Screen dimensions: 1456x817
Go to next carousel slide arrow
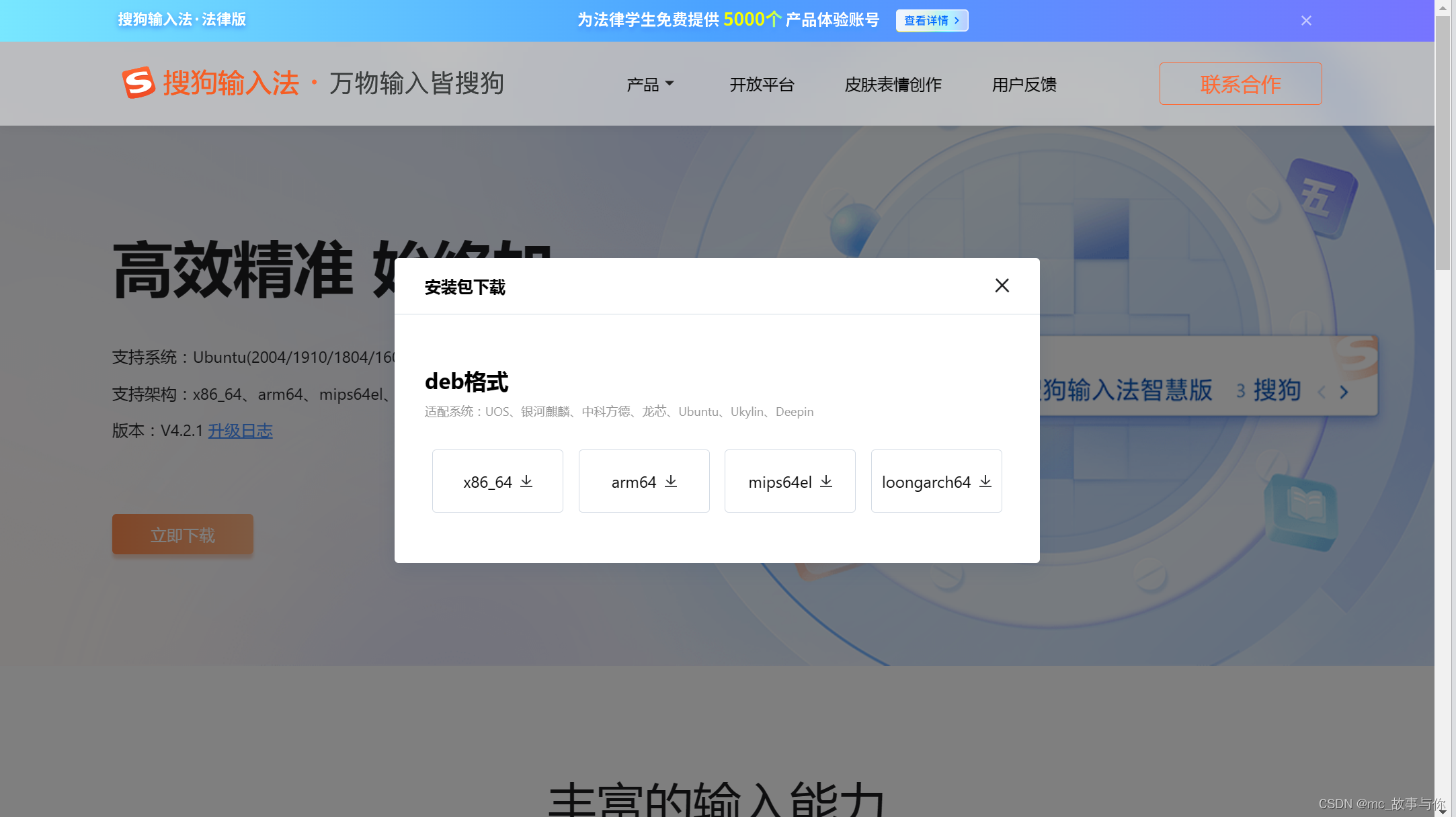click(1344, 392)
